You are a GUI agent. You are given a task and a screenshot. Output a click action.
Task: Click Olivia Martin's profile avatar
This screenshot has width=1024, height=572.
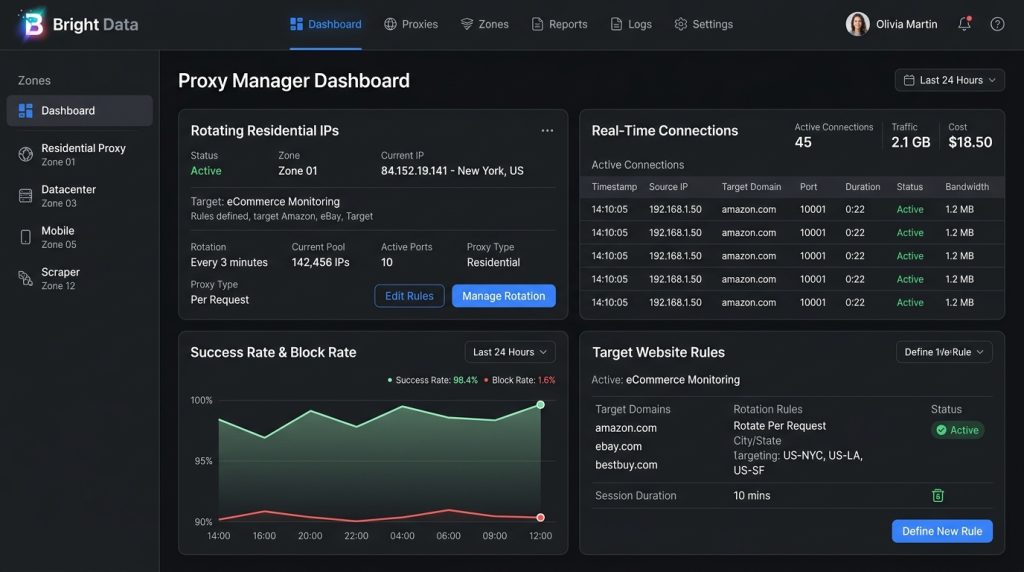point(857,24)
